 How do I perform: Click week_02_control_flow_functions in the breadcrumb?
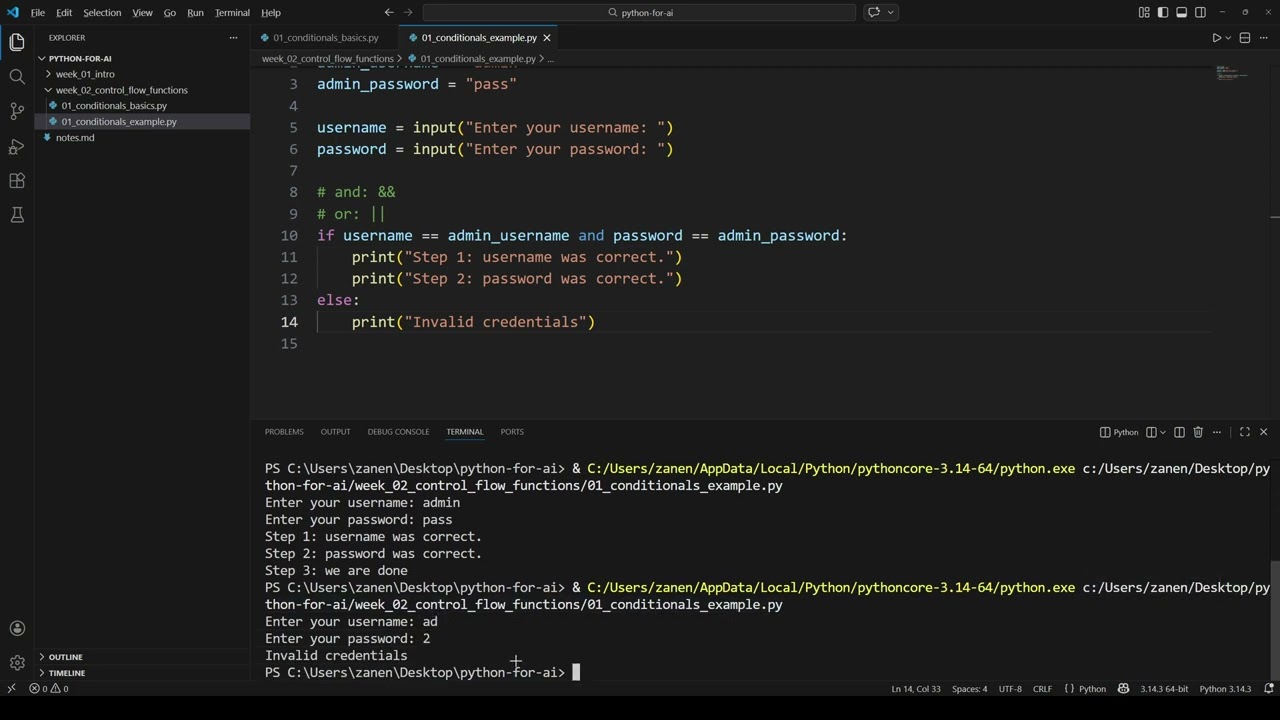pyautogui.click(x=328, y=59)
